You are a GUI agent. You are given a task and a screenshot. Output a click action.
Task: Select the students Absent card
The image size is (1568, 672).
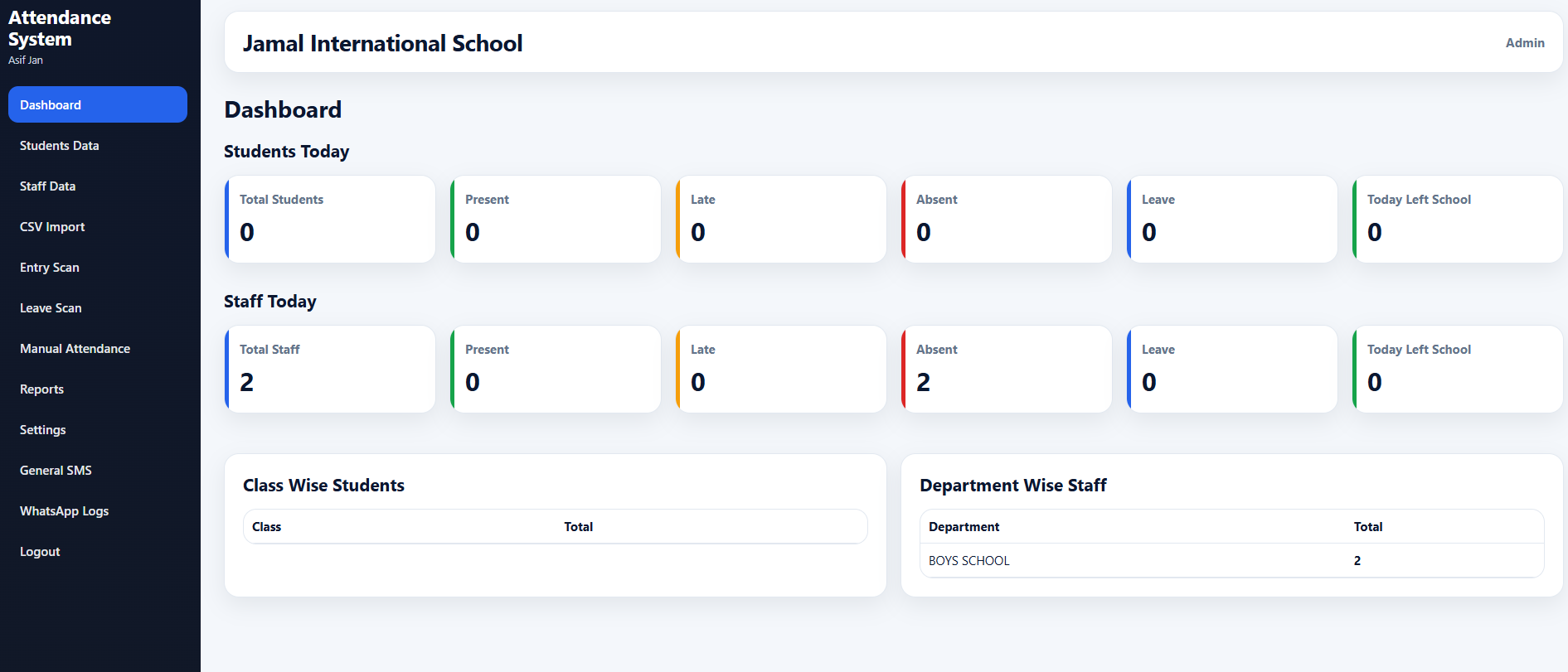[1007, 219]
